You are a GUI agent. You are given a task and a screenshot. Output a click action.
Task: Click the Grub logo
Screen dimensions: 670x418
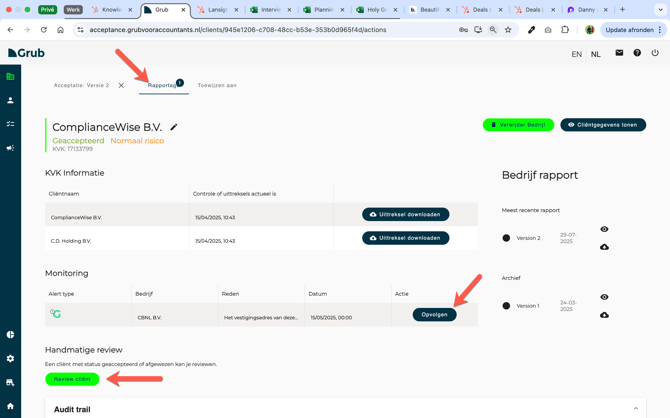26,53
